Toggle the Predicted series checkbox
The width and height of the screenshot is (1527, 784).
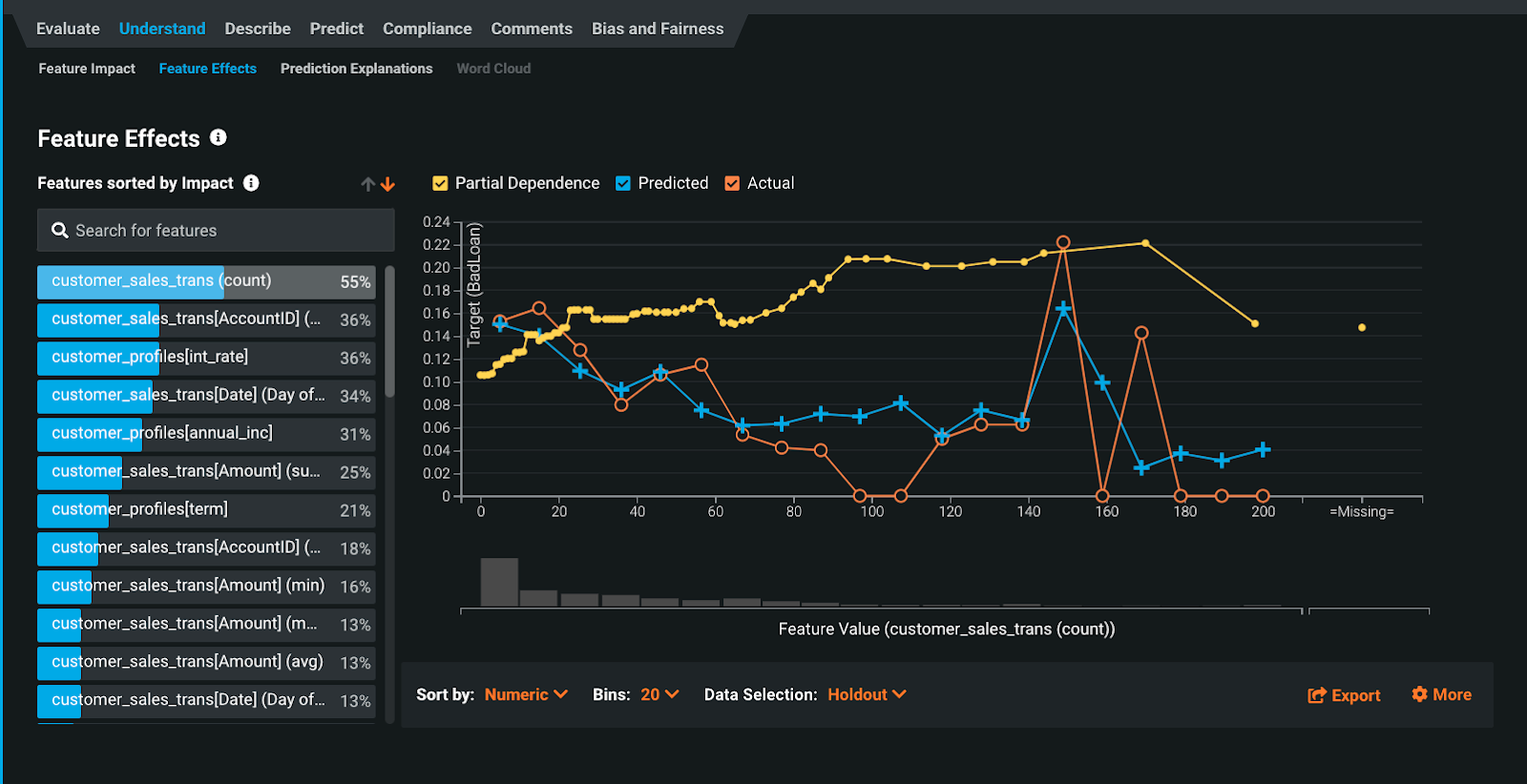click(x=623, y=183)
